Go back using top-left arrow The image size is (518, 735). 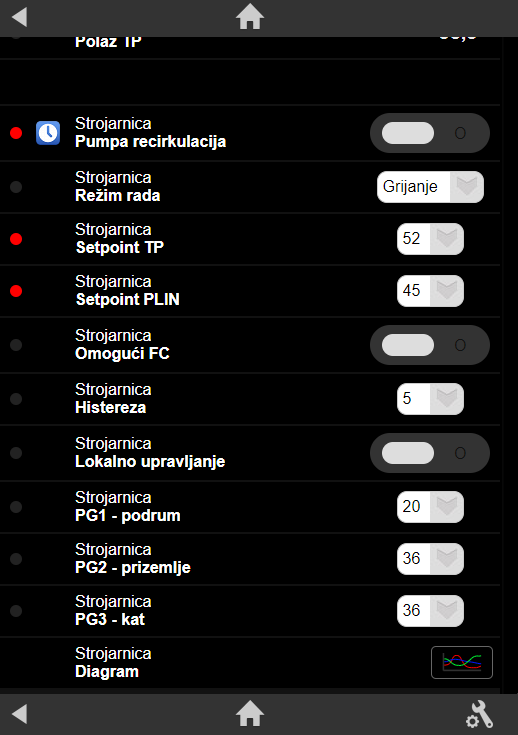click(19, 17)
